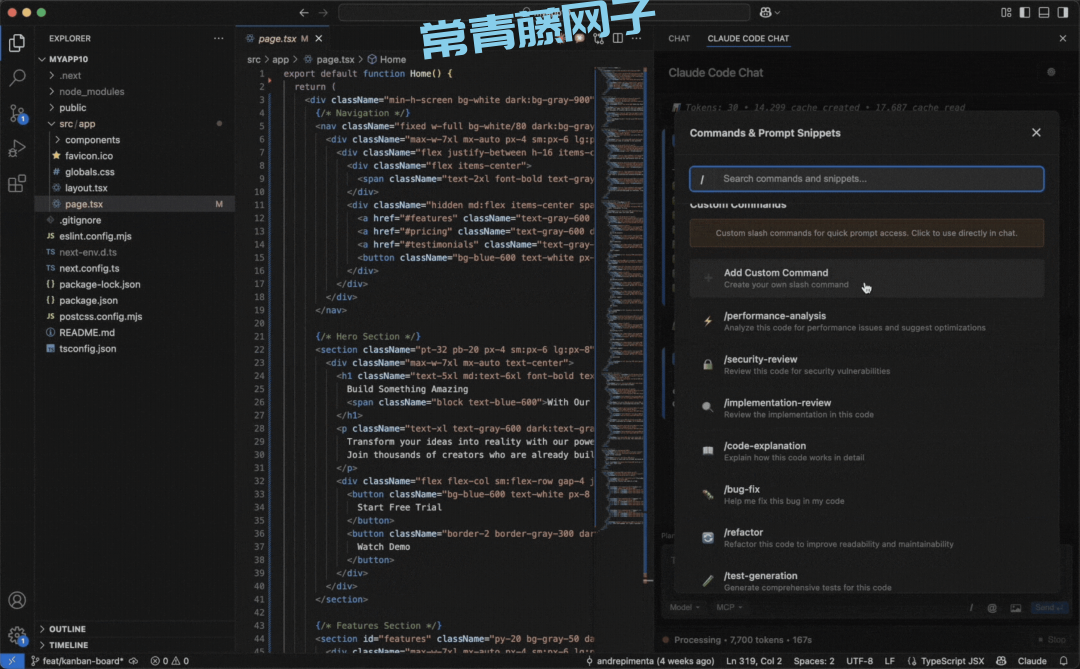Open the Extensions view

(x=17, y=184)
